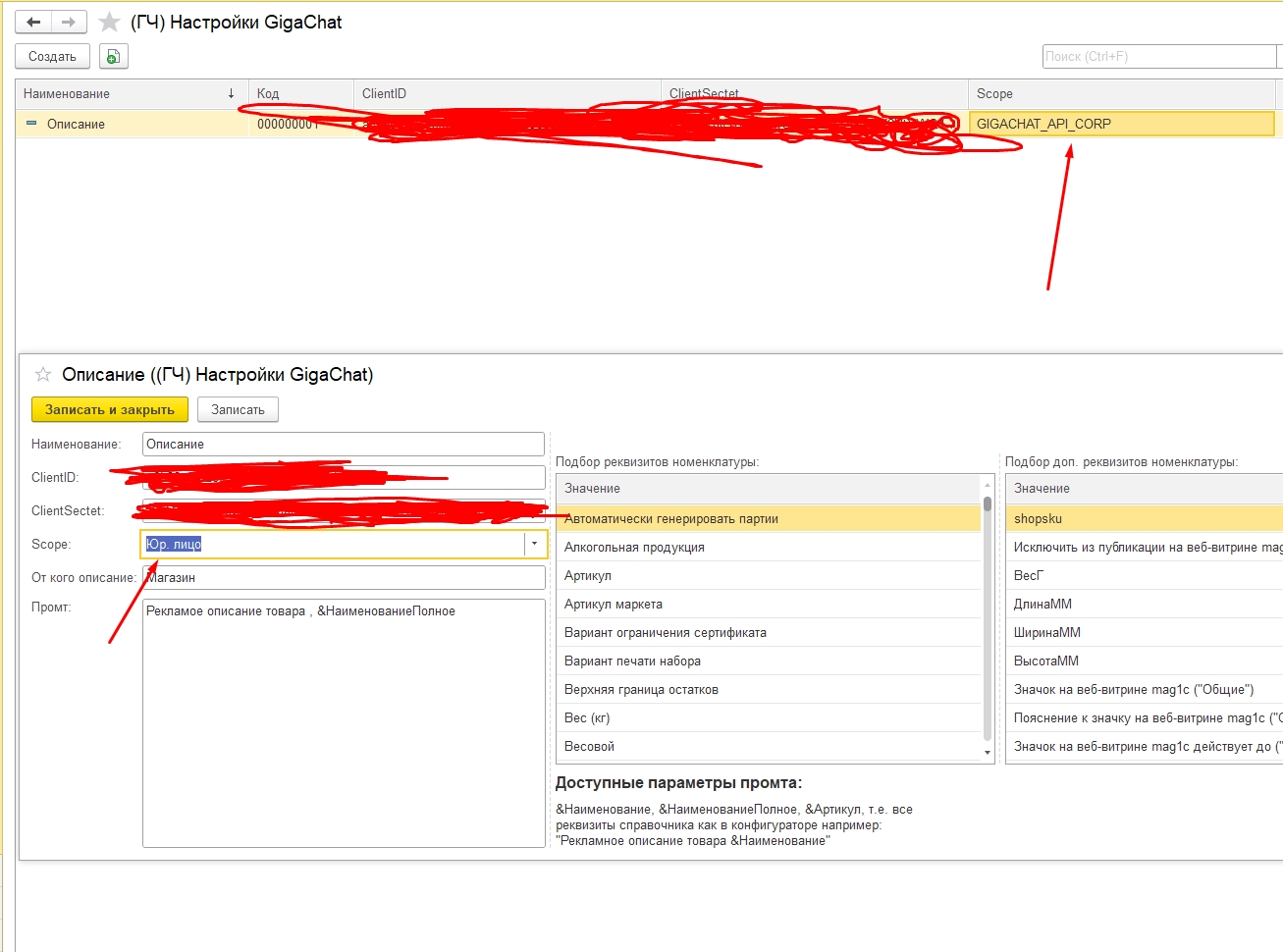1283x952 pixels.
Task: Click the Код column header
Action: [x=300, y=94]
